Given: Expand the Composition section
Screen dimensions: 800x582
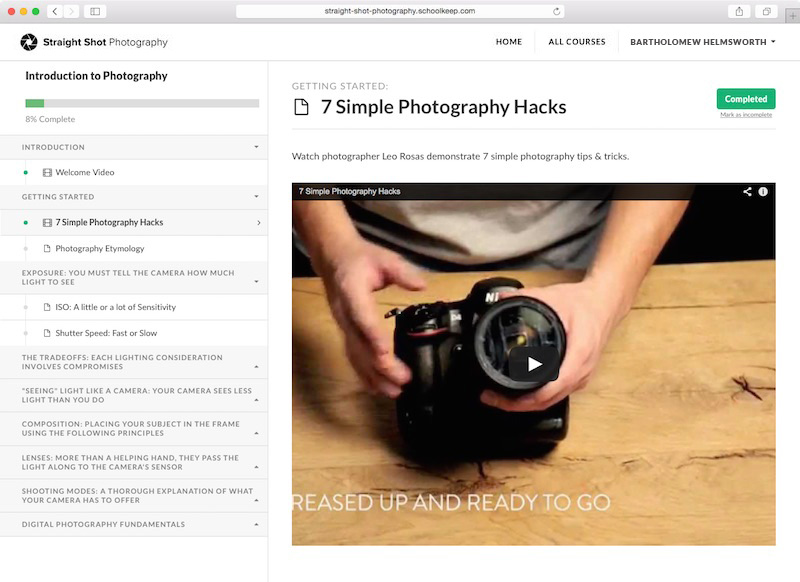Looking at the screenshot, I should [x=256, y=433].
